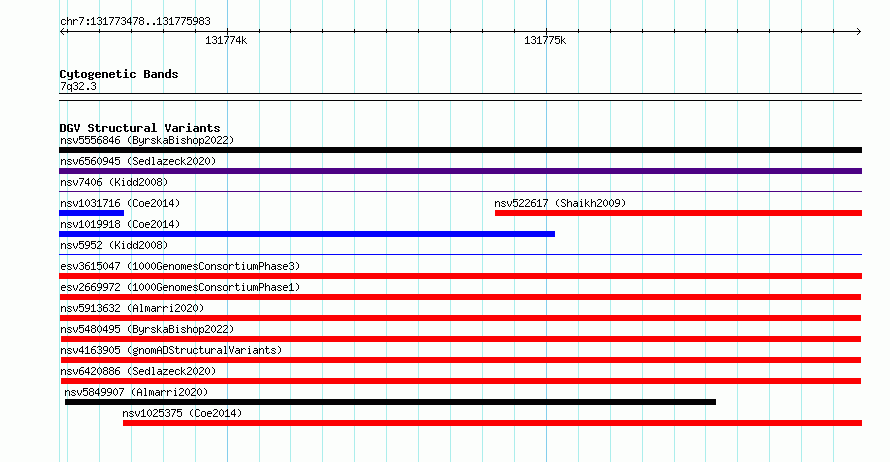Image resolution: width=890 pixels, height=462 pixels.
Task: Click the nsv5556846 (ByrskaBishop2022) label
Action: coord(147,140)
